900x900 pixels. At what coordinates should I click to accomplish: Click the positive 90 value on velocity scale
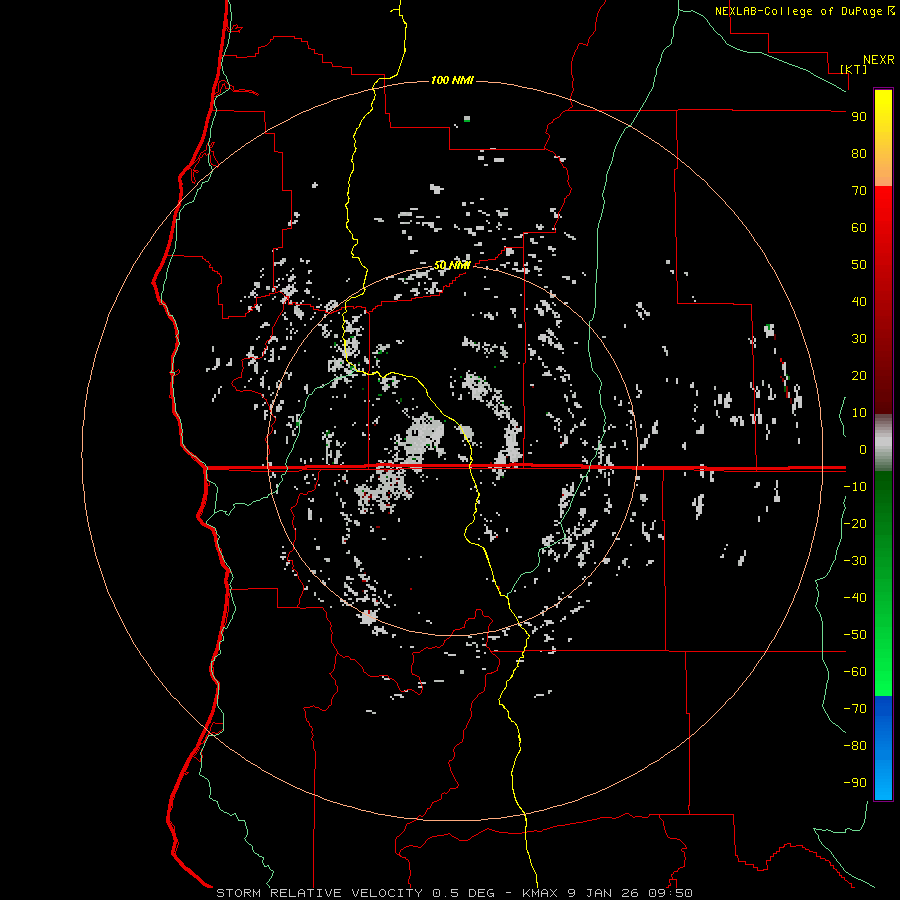(x=859, y=117)
